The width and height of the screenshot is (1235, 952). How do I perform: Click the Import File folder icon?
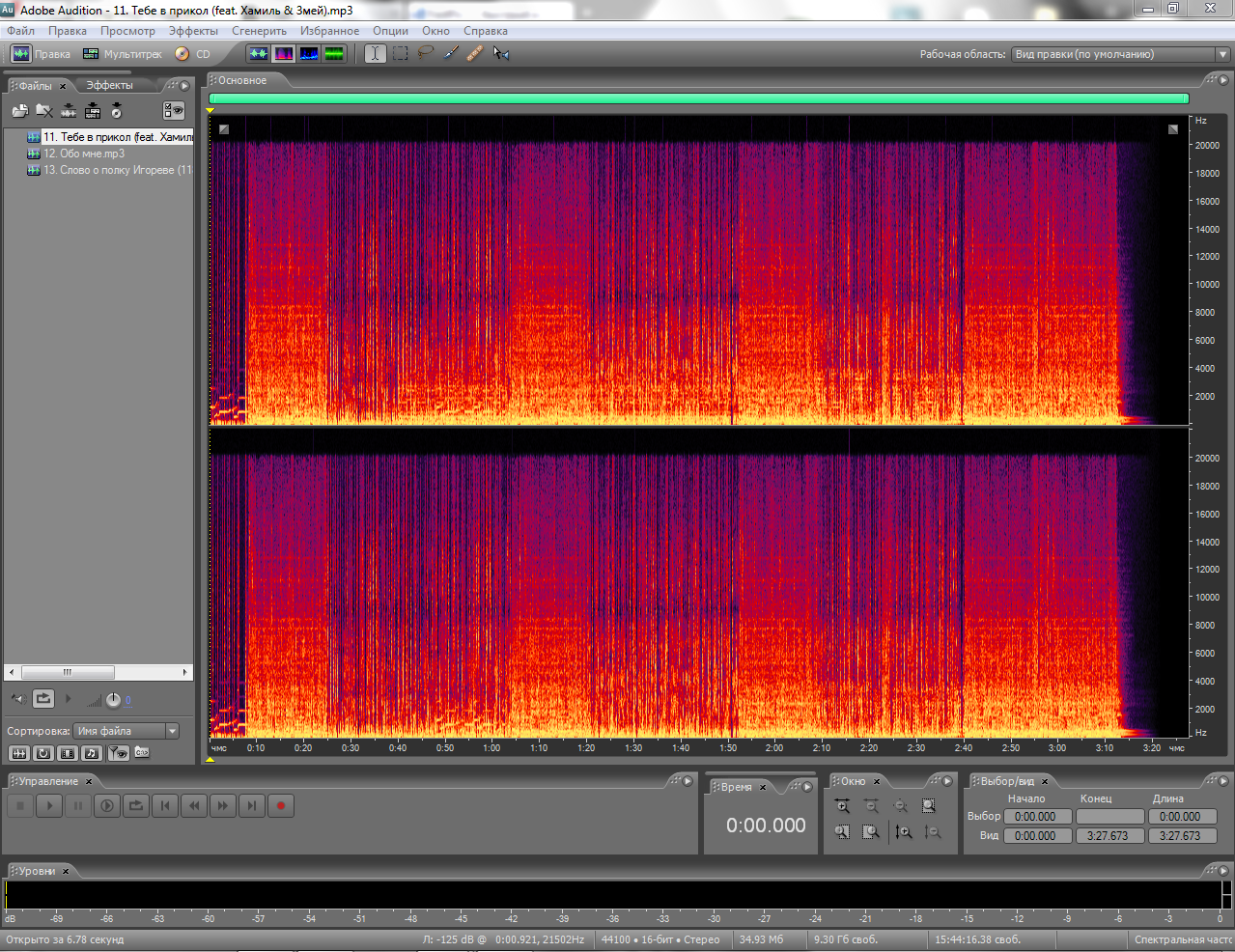pos(19,111)
